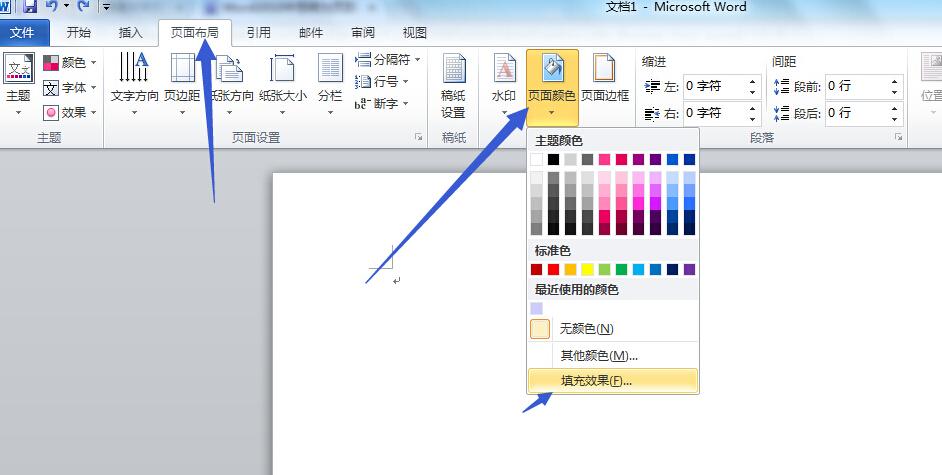Click the right indent 右 input field
Screen dimensions: 942x475
(x=715, y=113)
